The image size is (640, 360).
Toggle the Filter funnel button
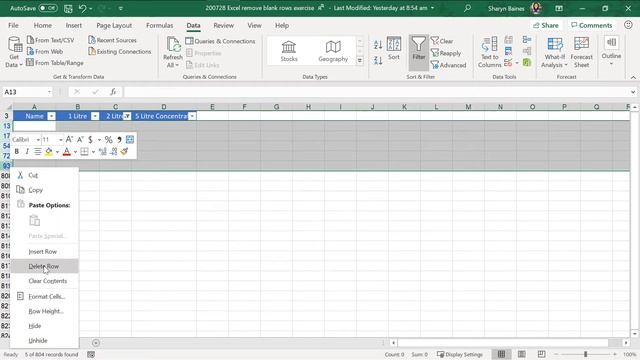418,52
